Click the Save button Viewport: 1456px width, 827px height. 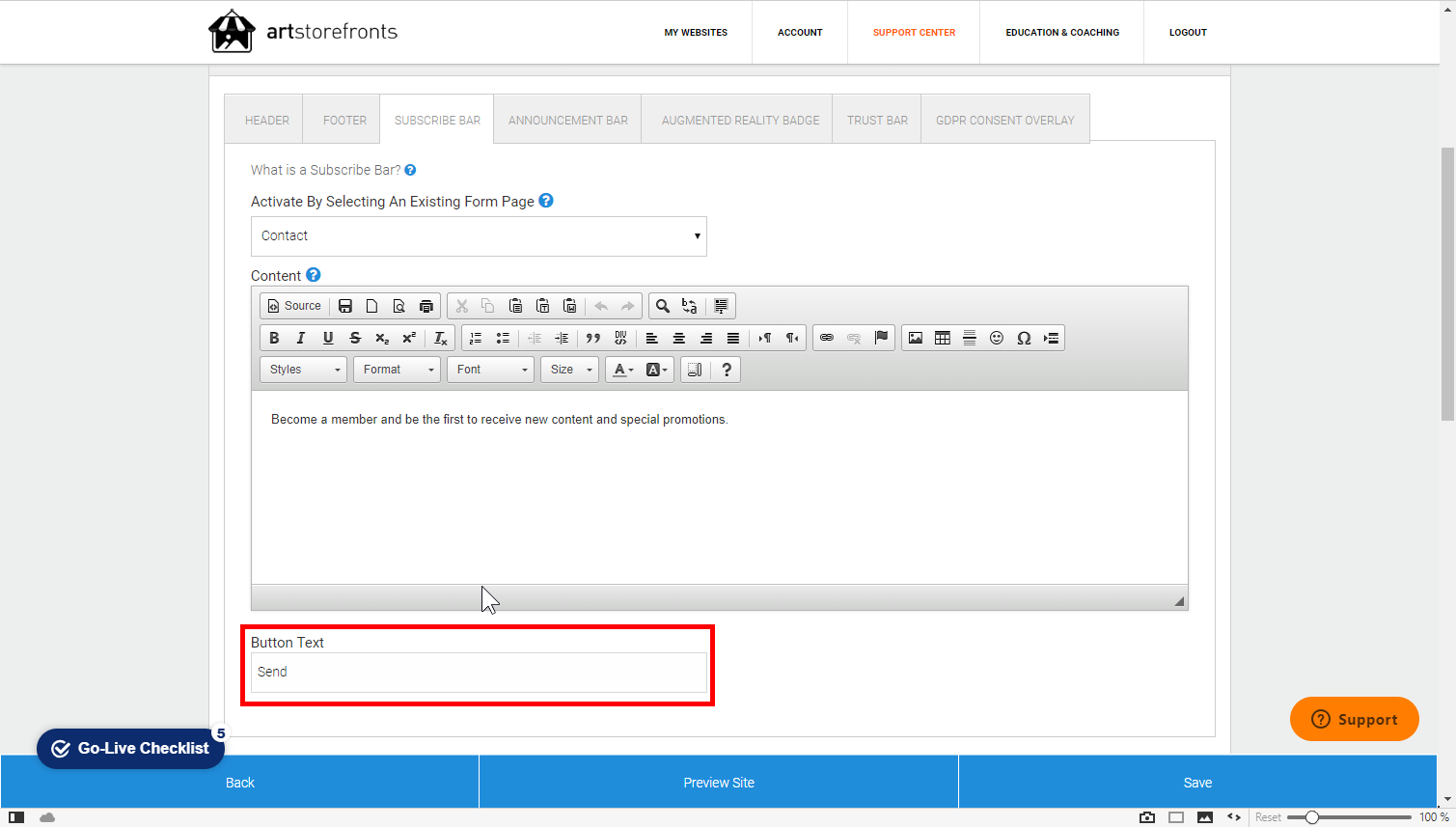[x=1197, y=783]
